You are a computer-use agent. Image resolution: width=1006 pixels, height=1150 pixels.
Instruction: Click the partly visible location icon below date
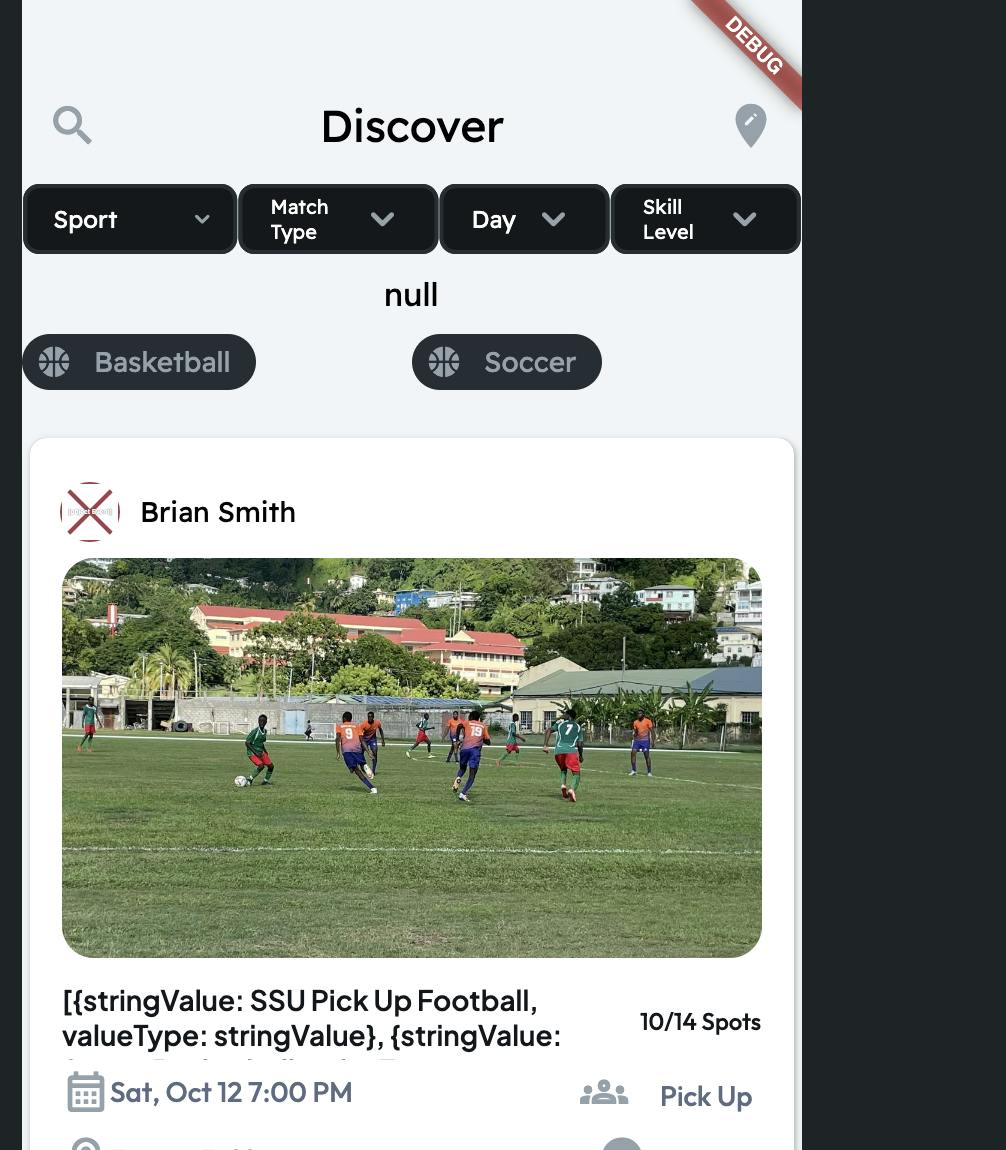pos(85,1144)
